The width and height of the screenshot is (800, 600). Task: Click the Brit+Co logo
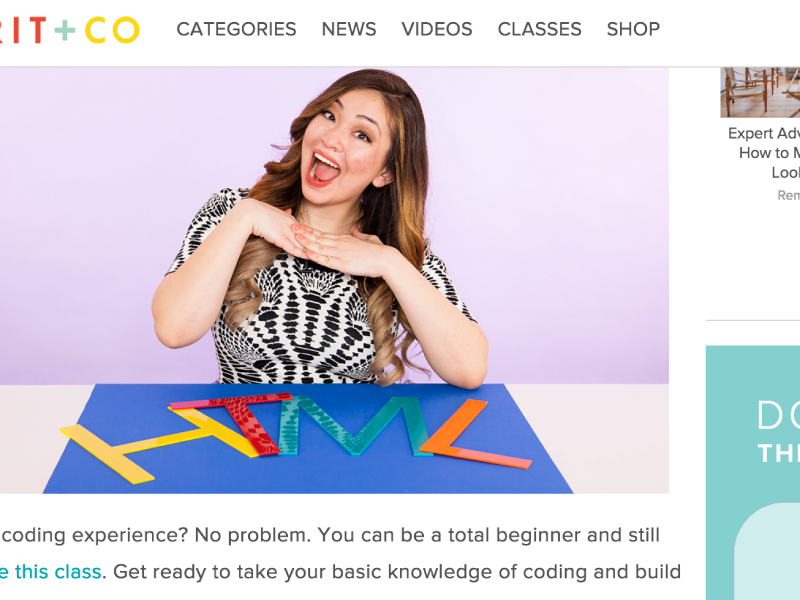tap(69, 30)
